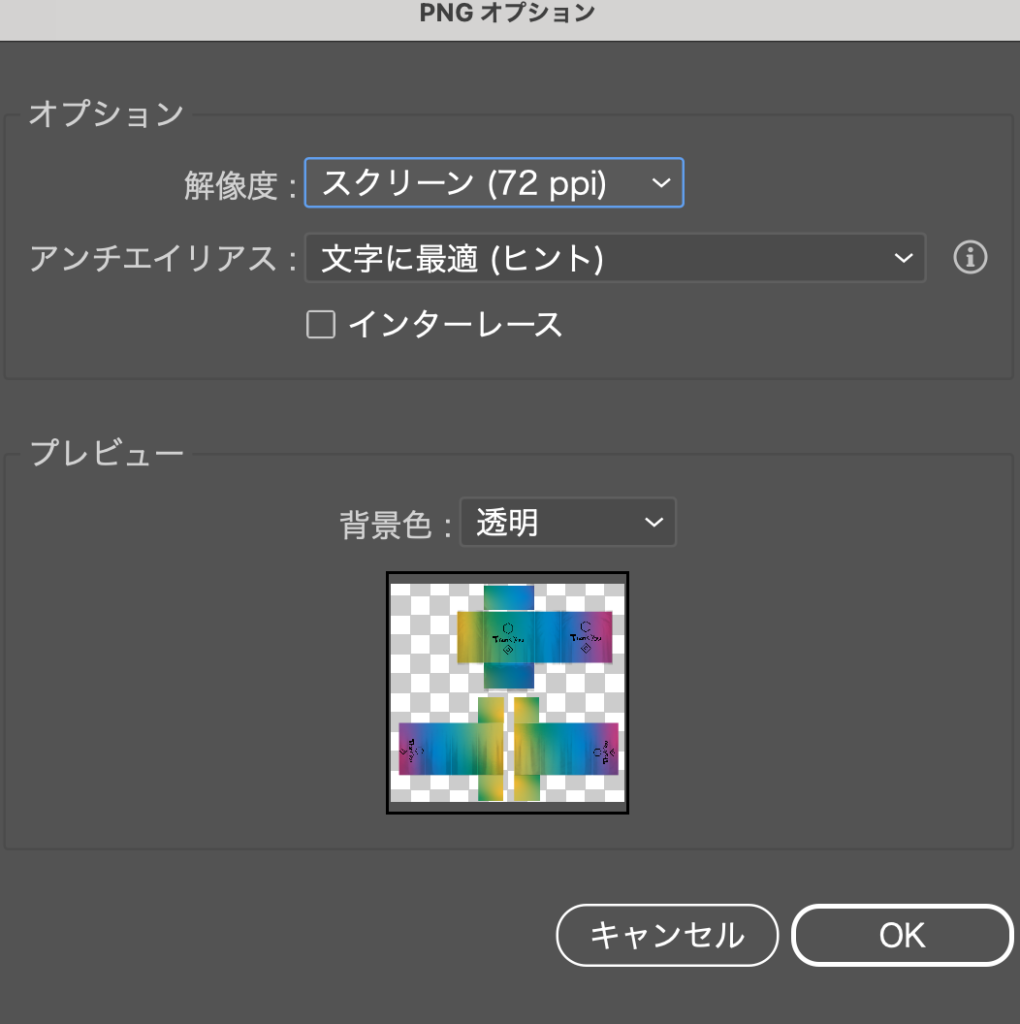Image resolution: width=1020 pixels, height=1024 pixels.
Task: Click the chevron arrow on 文字に最適 (ヒント)
Action: 903,259
